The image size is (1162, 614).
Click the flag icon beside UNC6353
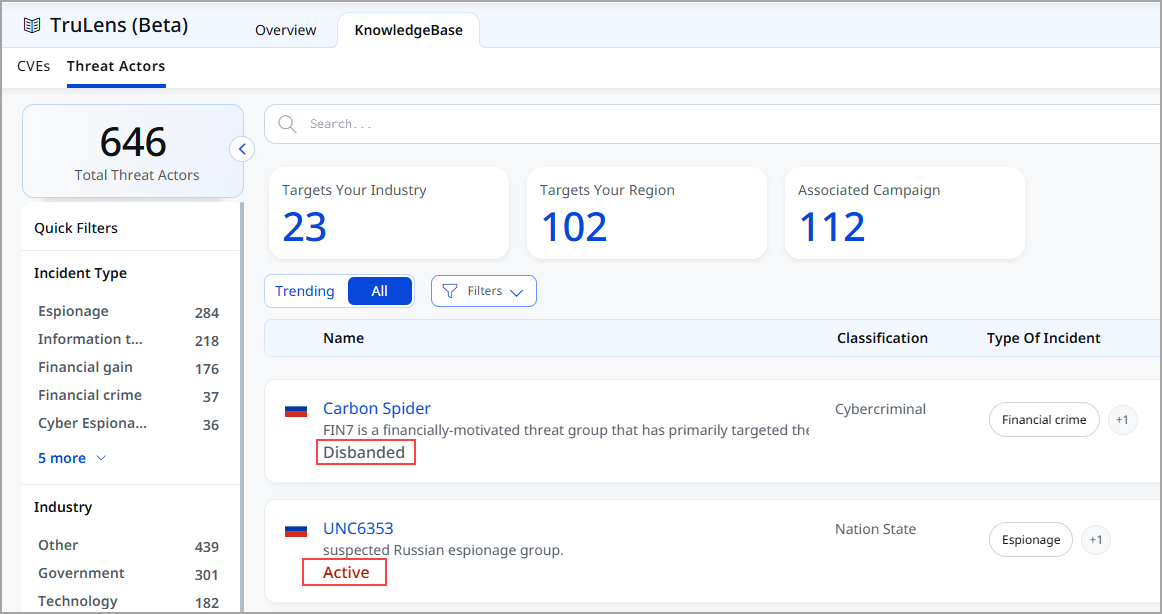point(296,530)
